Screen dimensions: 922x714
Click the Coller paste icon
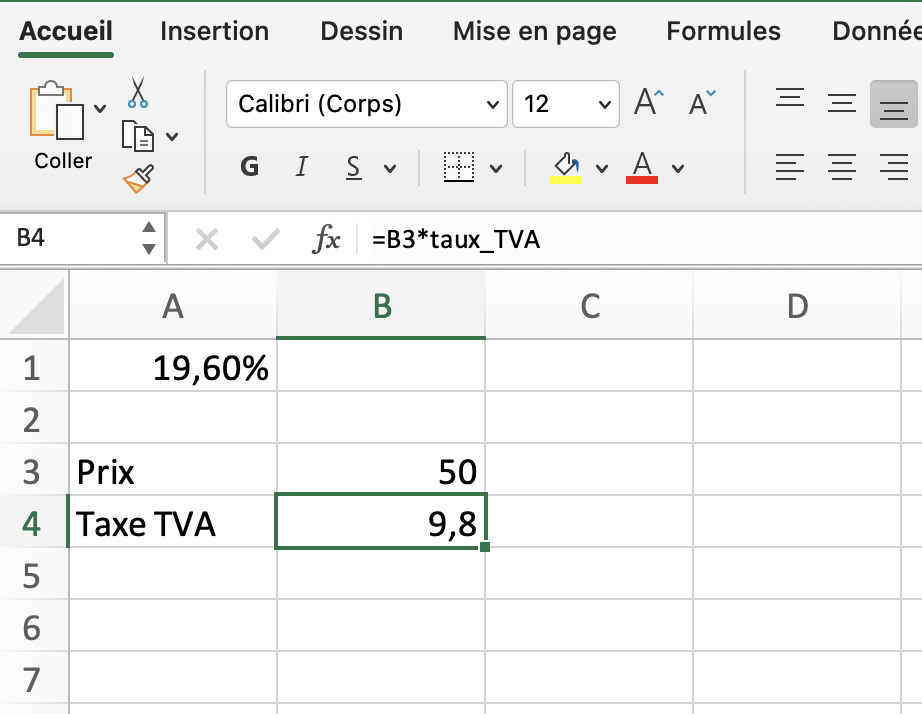point(58,112)
